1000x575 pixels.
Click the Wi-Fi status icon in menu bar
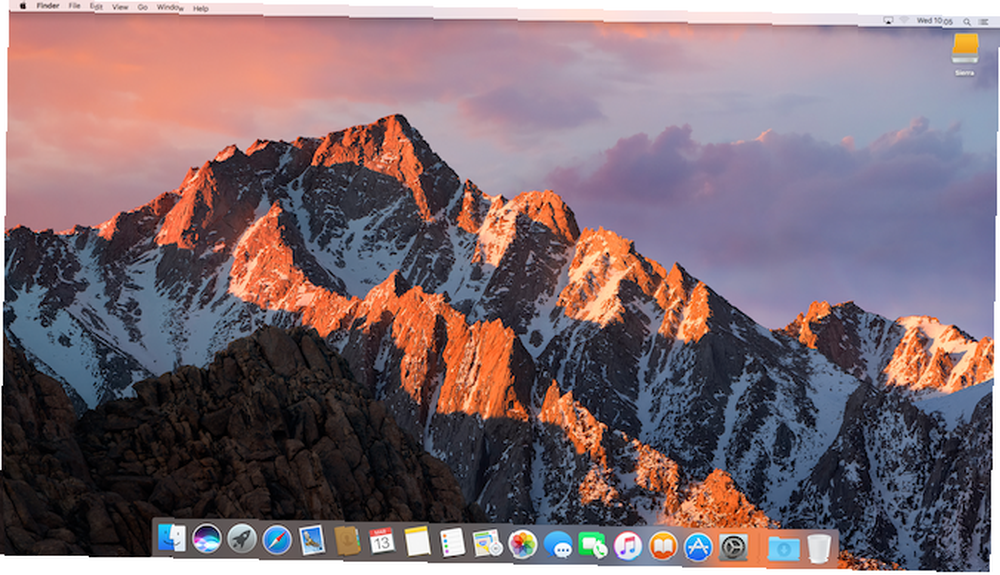[x=904, y=20]
